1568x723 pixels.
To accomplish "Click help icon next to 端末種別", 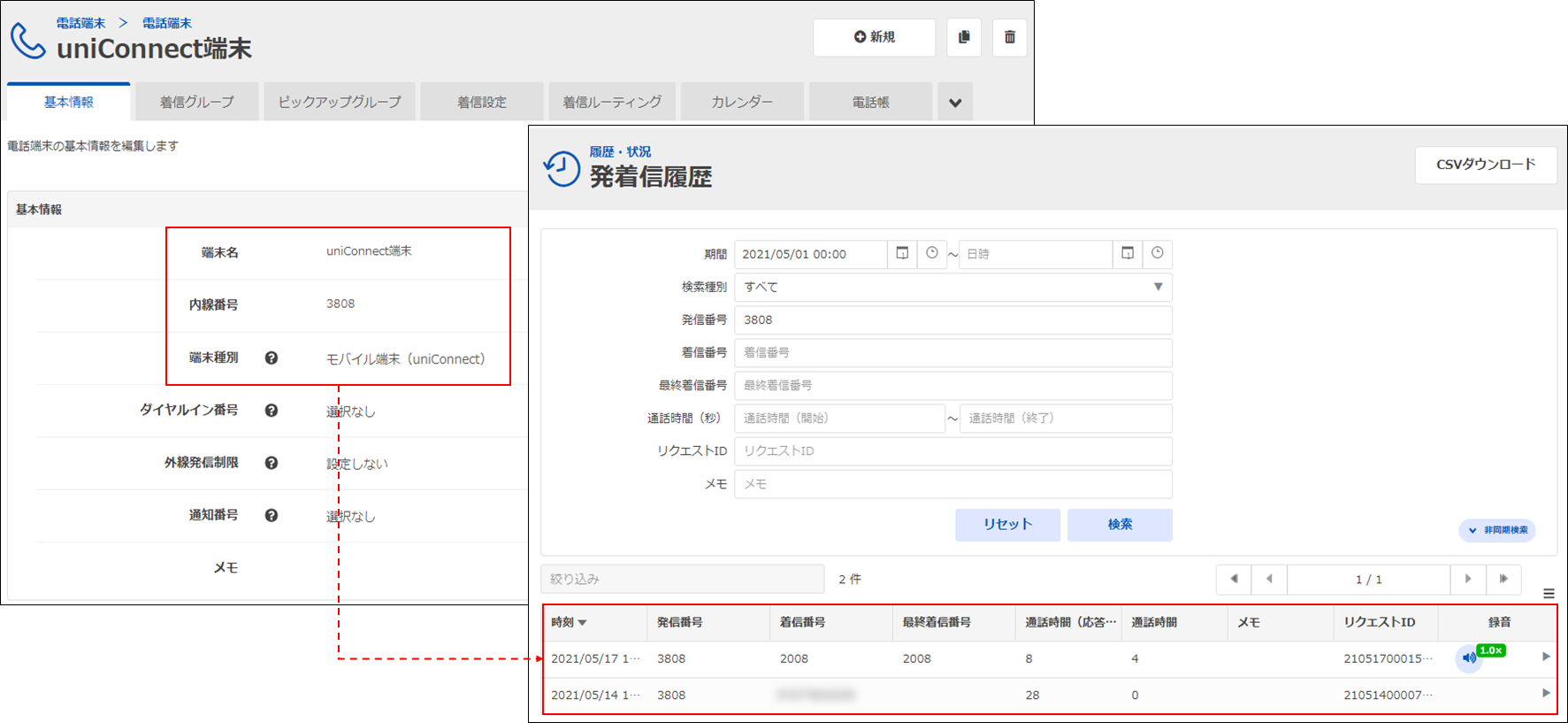I will coord(272,358).
